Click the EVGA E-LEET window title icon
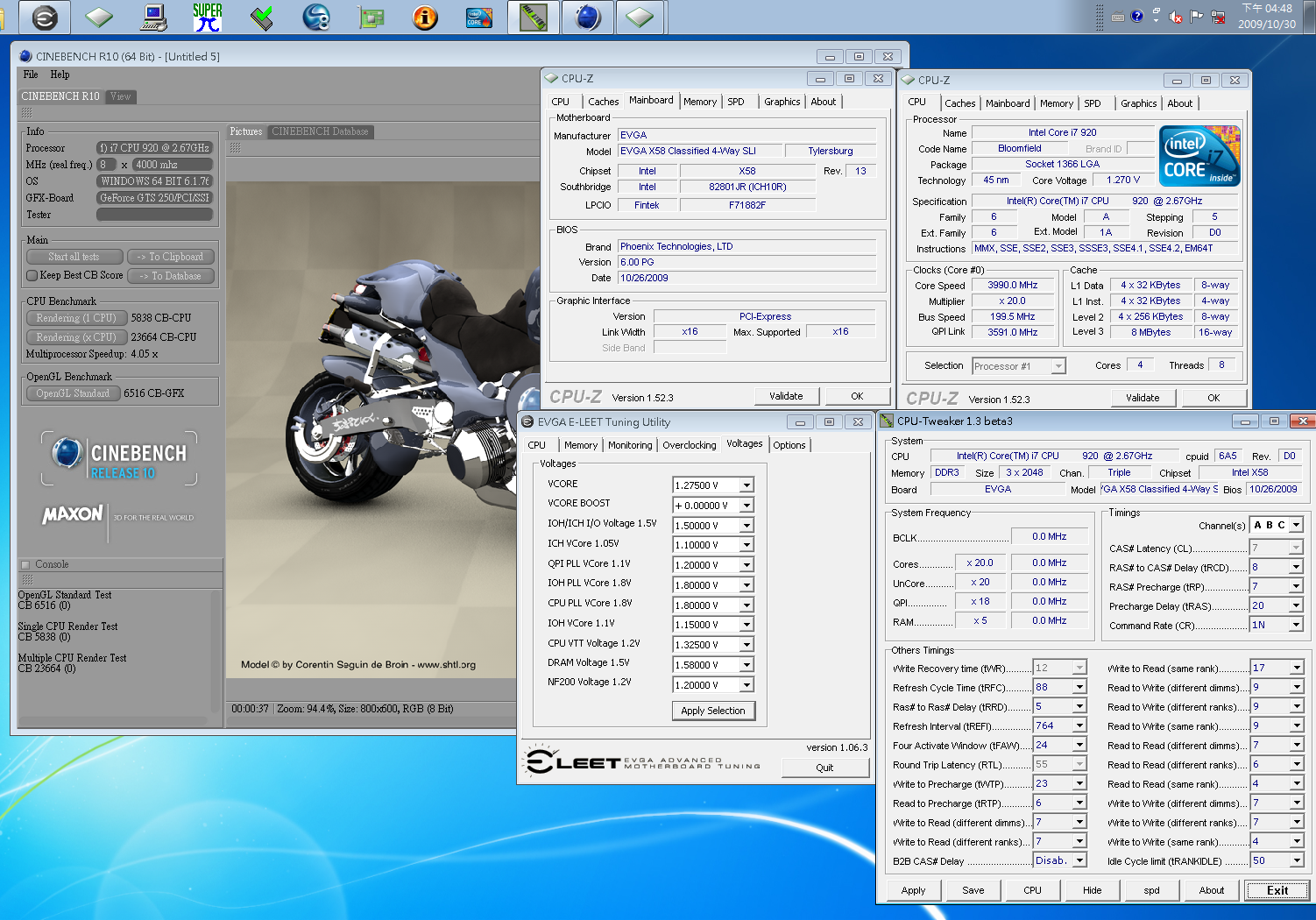 point(527,421)
